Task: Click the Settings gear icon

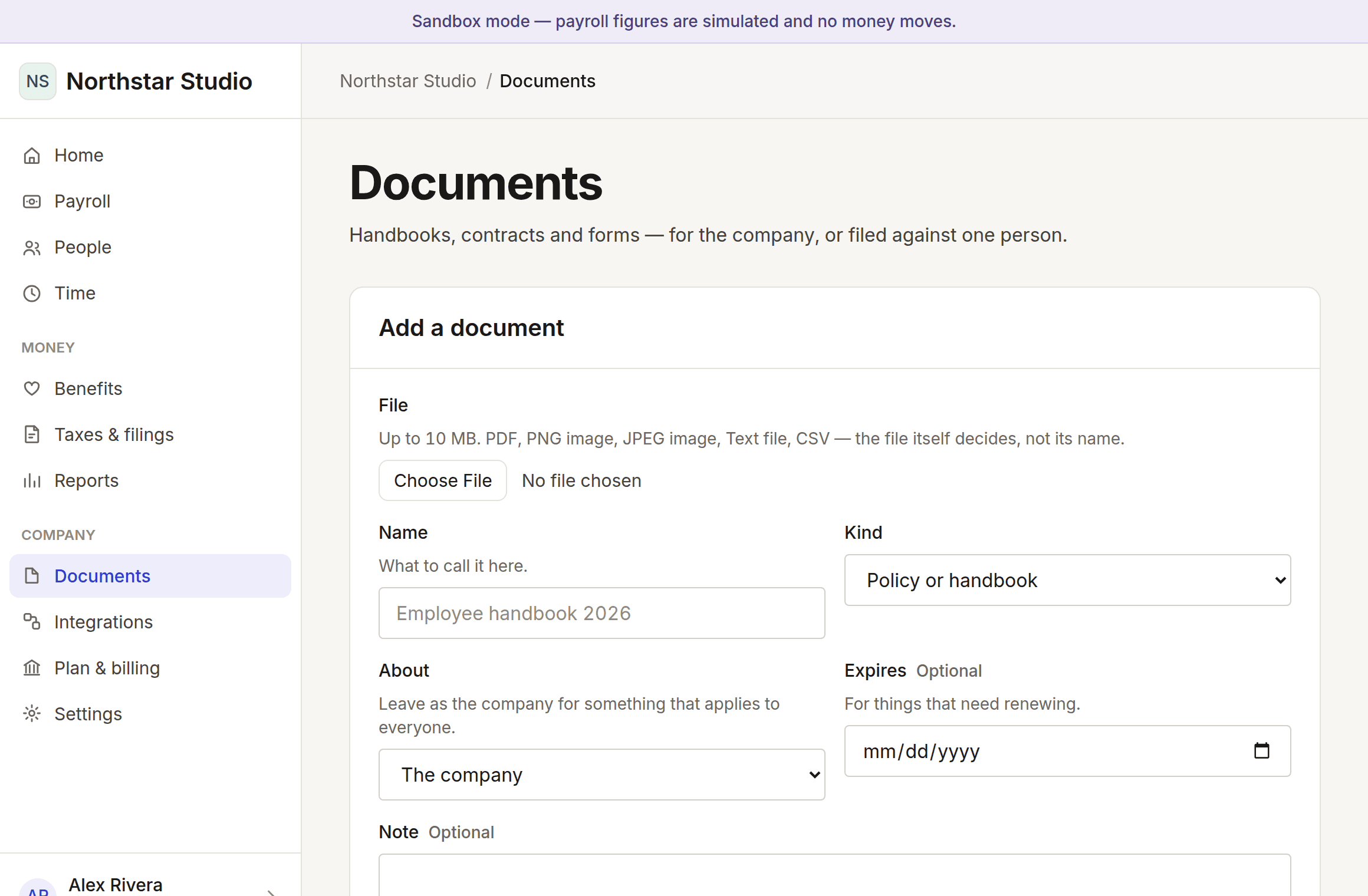Action: 32,714
